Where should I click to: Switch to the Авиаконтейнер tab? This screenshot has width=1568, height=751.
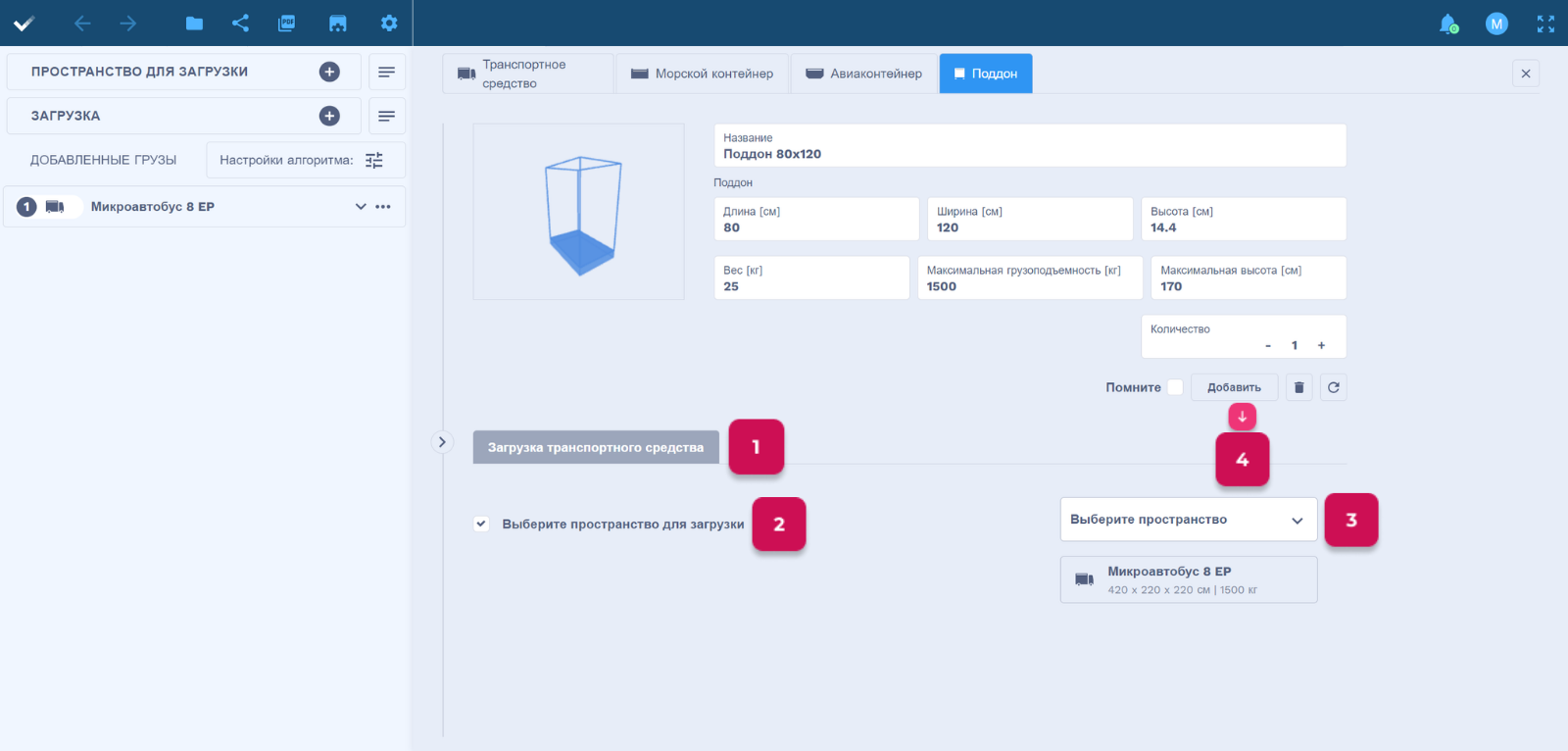click(x=863, y=74)
